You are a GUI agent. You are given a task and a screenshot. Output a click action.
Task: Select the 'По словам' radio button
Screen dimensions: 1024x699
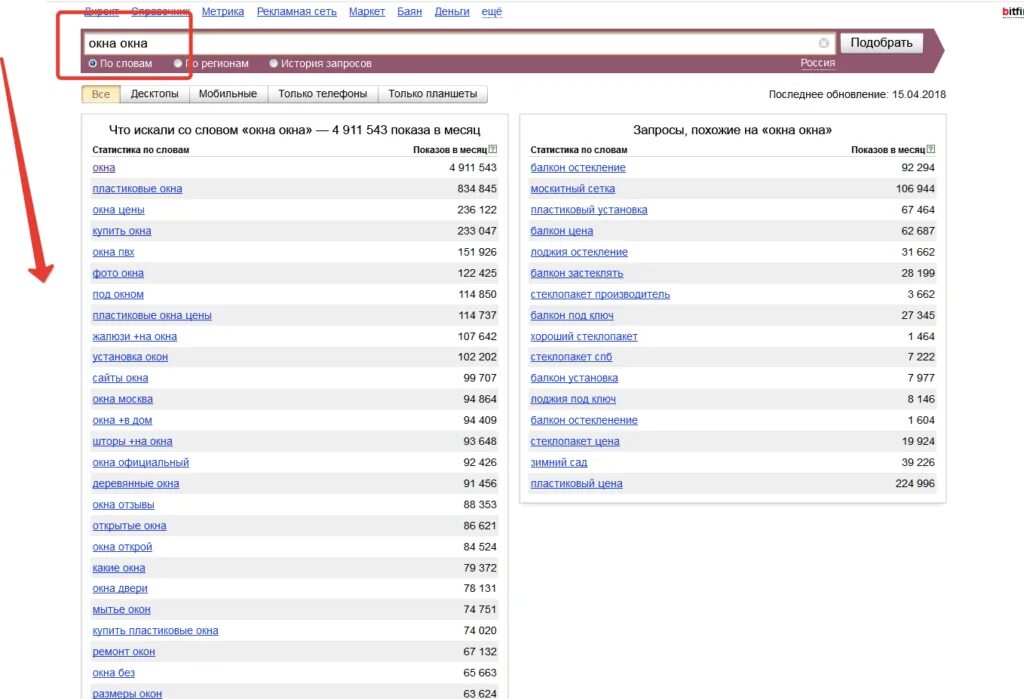93,63
